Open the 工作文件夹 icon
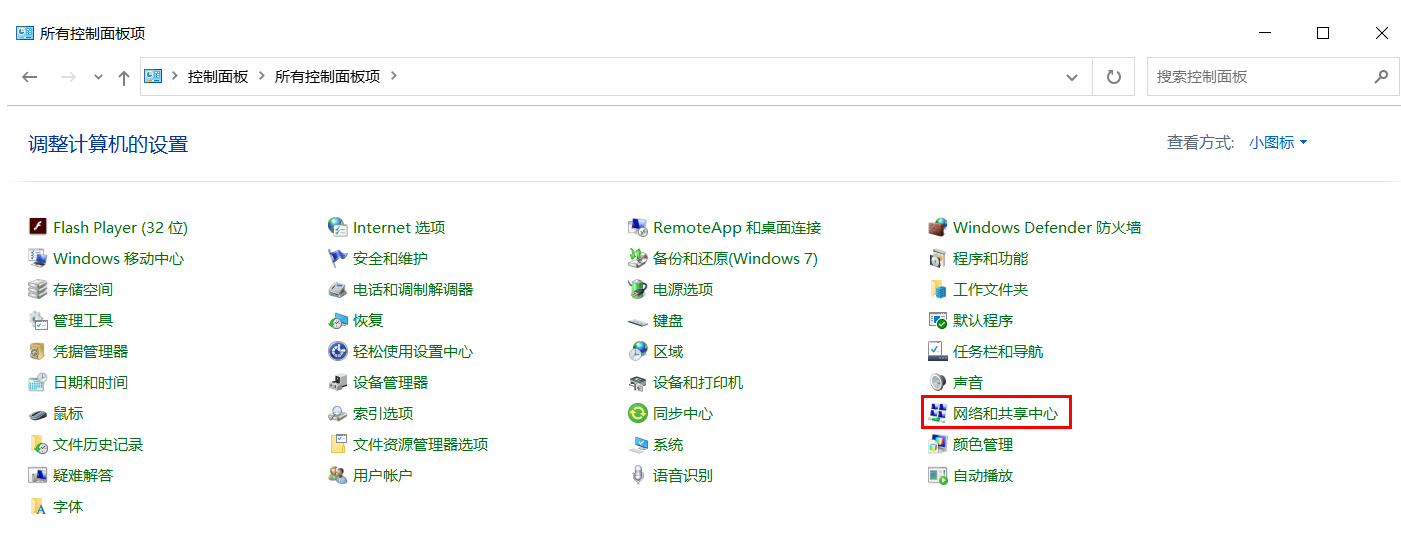 click(938, 289)
